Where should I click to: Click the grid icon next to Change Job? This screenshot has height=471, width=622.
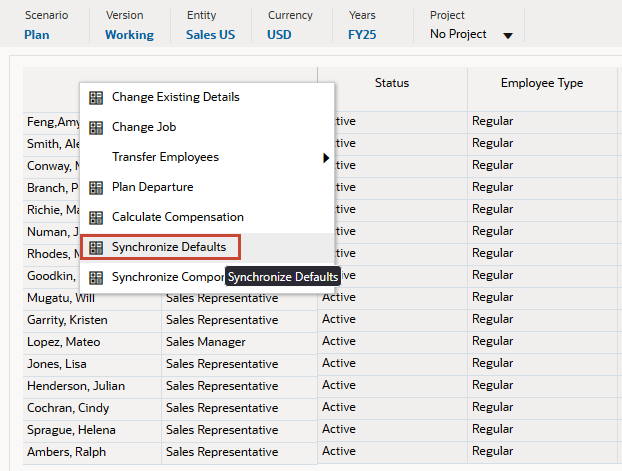tap(96, 128)
